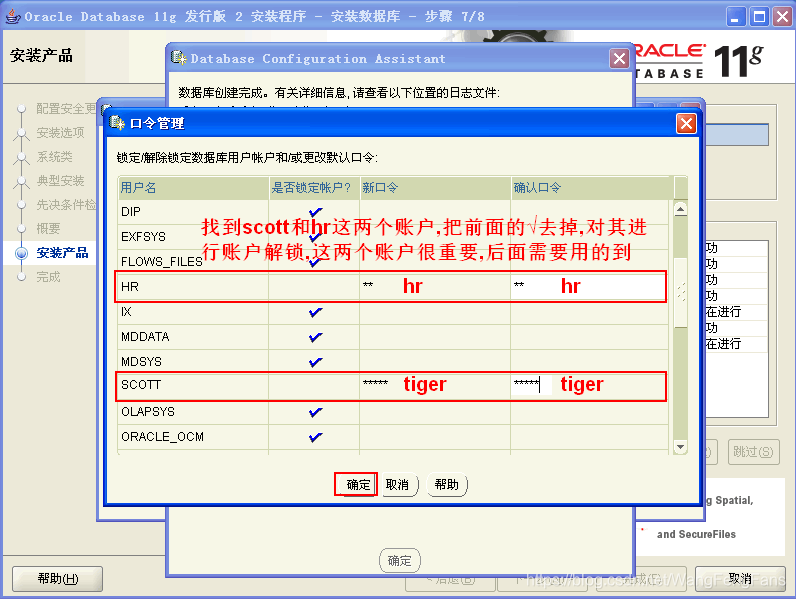Select the MDSYS user name cell
Image resolution: width=796 pixels, height=599 pixels.
[193, 361]
